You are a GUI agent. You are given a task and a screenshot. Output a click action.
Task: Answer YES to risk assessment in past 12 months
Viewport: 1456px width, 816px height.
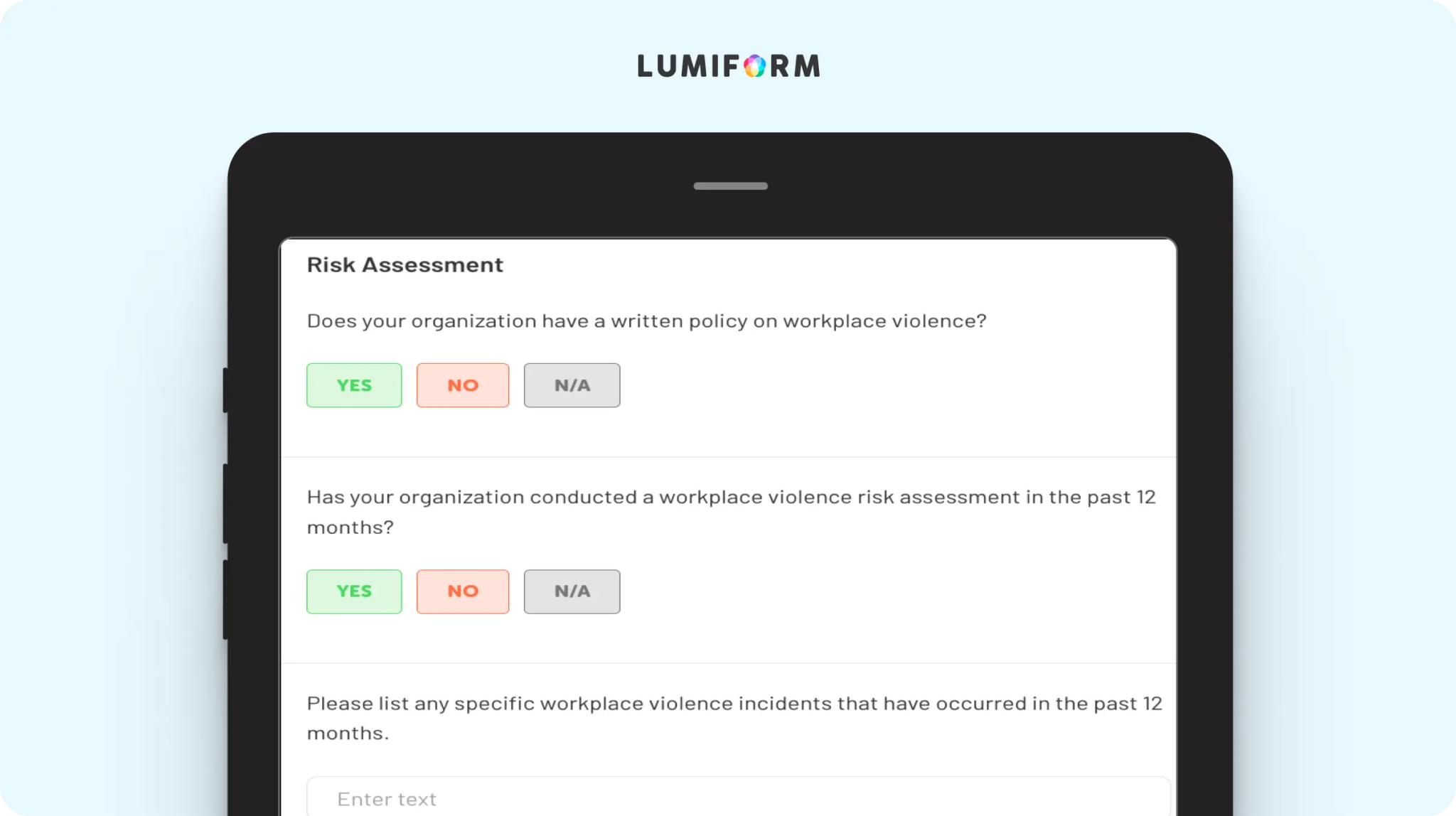point(354,591)
